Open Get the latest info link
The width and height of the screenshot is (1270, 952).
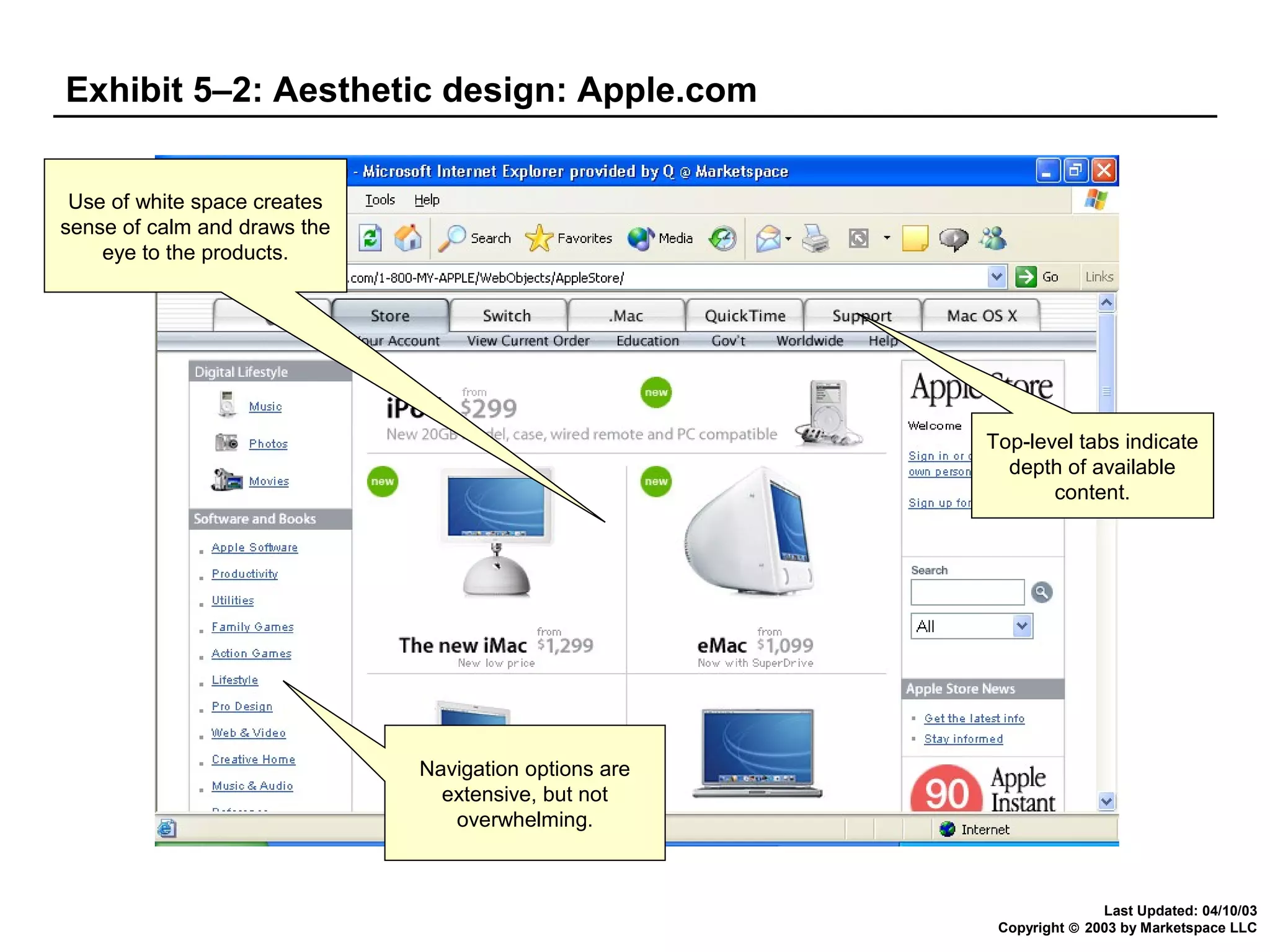point(974,718)
